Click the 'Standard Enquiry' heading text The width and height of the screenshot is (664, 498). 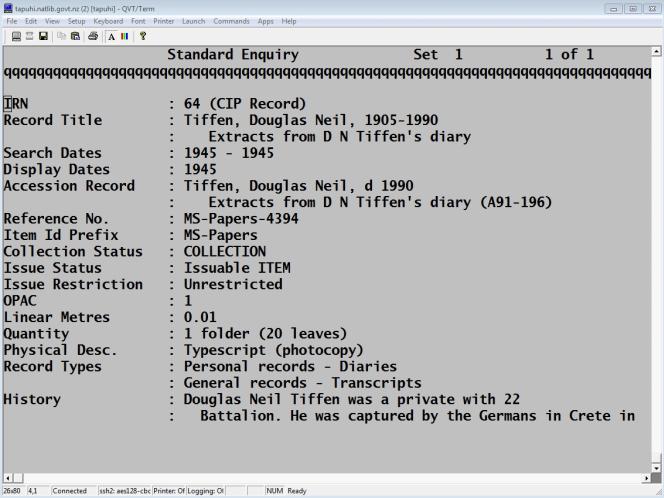[233, 55]
